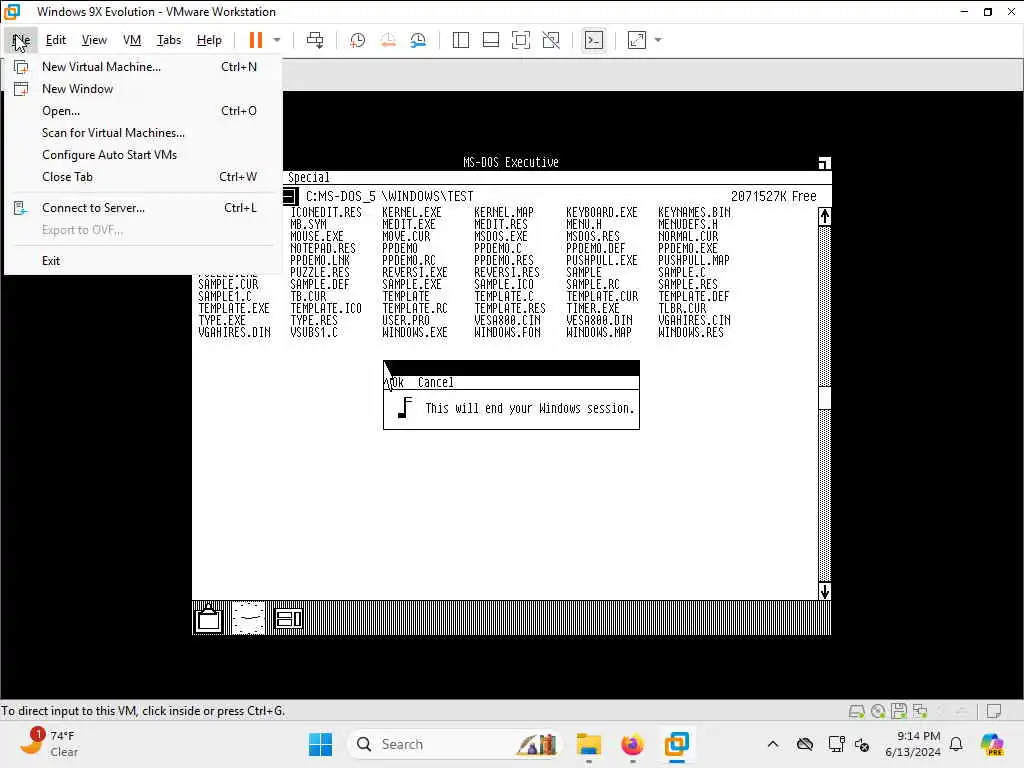
Task: Open the View menu
Action: [x=94, y=40]
